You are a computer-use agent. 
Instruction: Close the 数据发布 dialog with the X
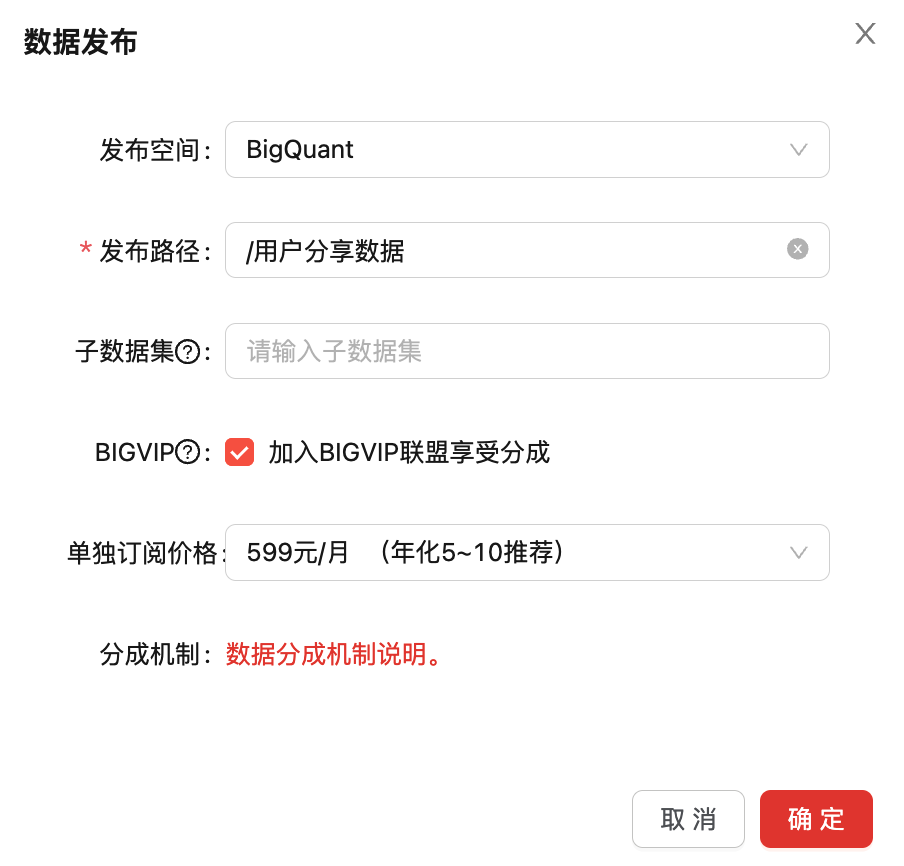pyautogui.click(x=865, y=34)
